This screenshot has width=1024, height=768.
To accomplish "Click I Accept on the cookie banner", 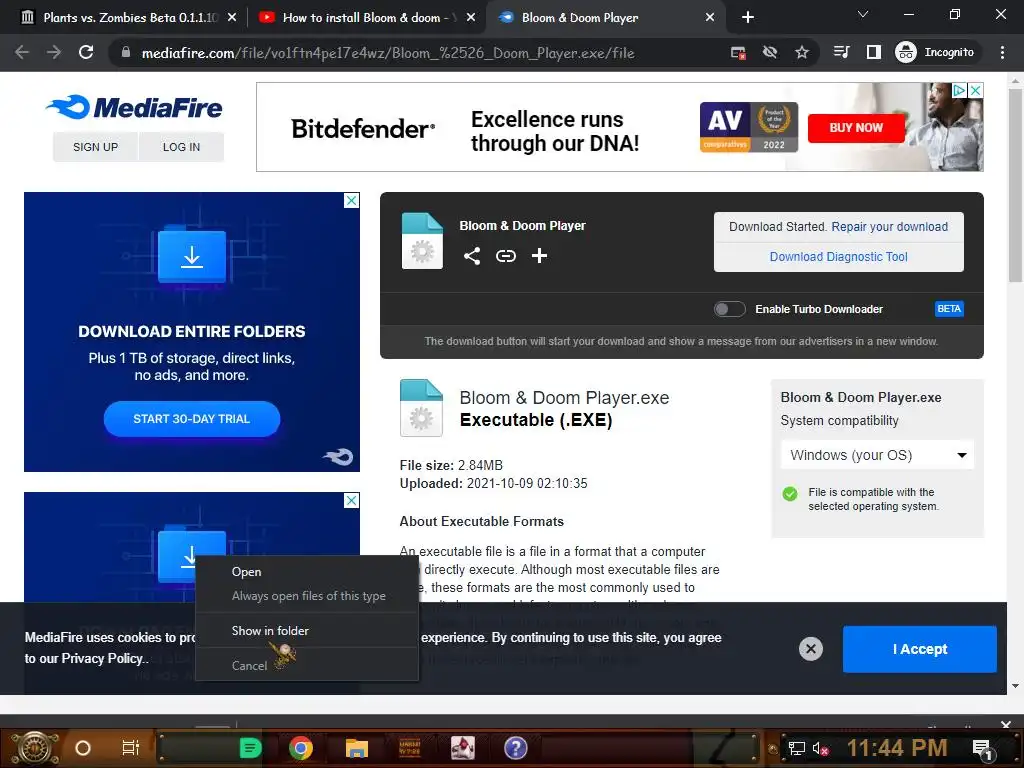I will pos(920,649).
